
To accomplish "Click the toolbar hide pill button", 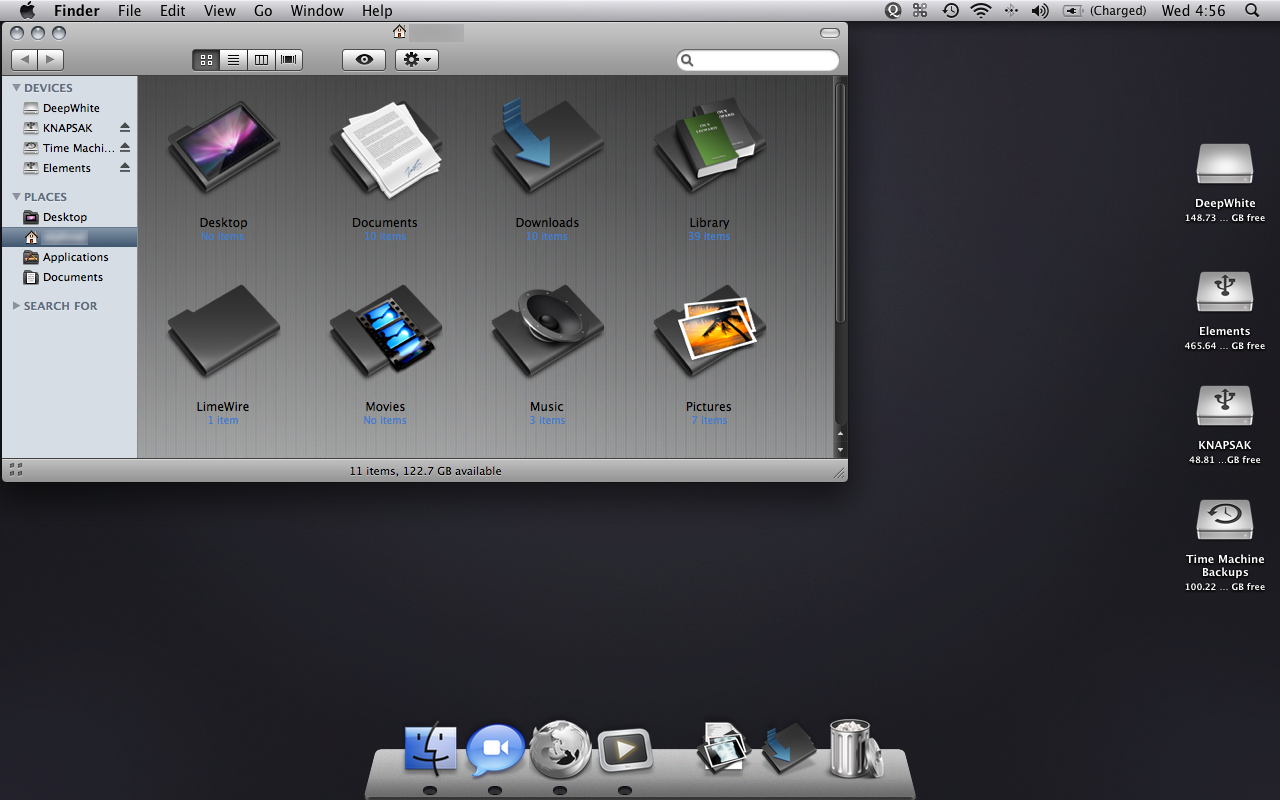I will pyautogui.click(x=829, y=33).
